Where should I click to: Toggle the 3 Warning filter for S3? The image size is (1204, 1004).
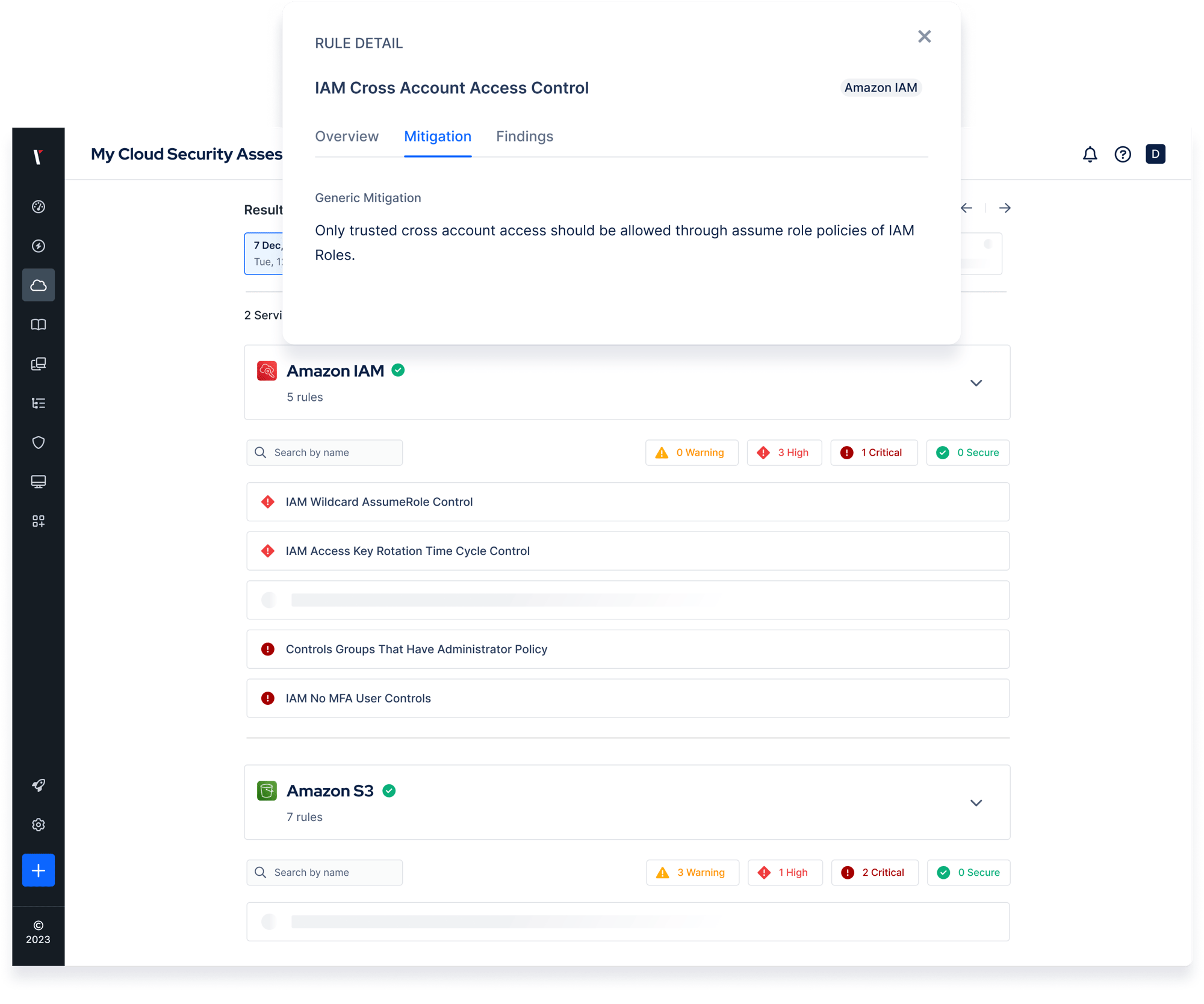point(692,873)
